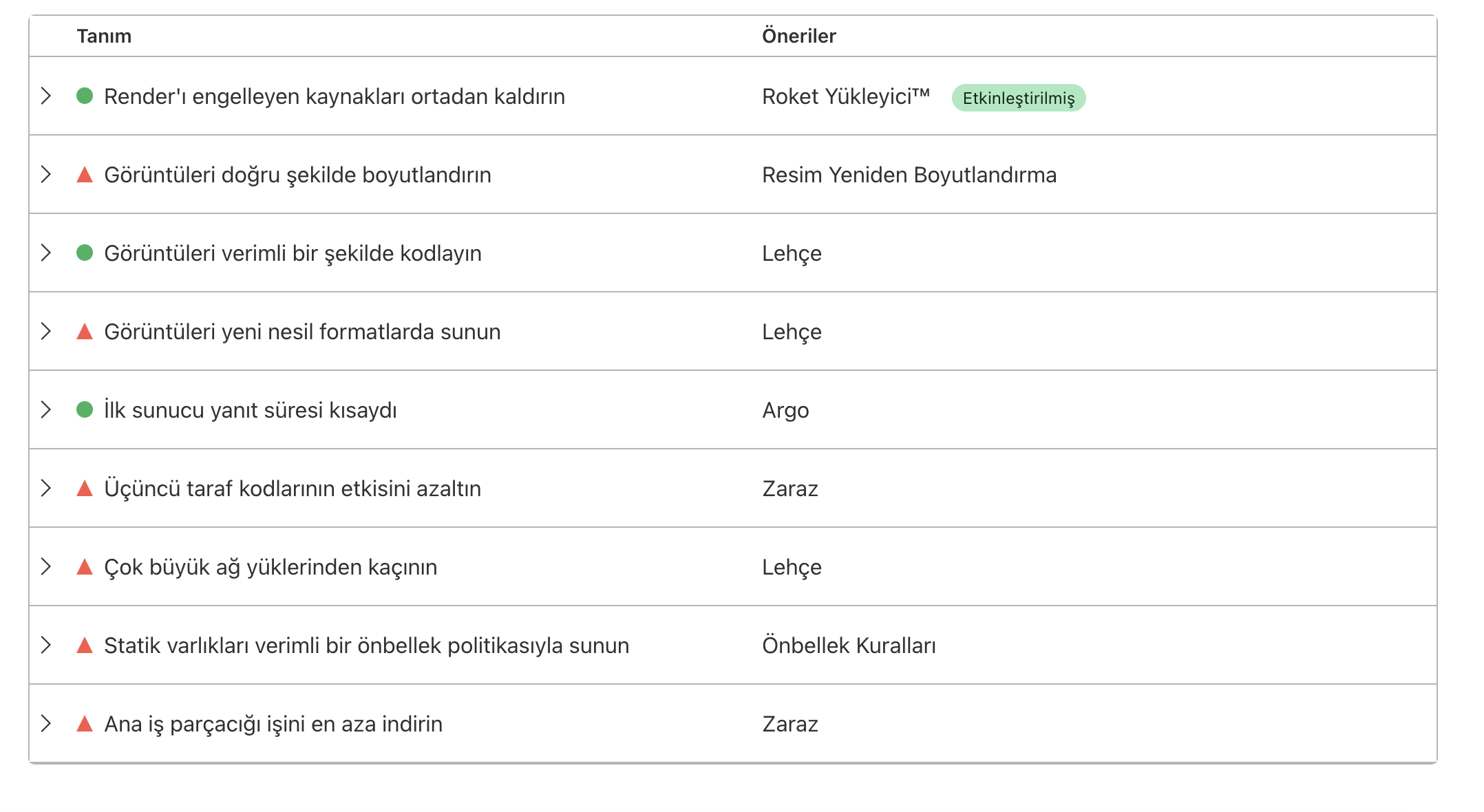Expand the 'Görüntüleri verimli bir şekilde kodlayın' chevron

coord(46,253)
